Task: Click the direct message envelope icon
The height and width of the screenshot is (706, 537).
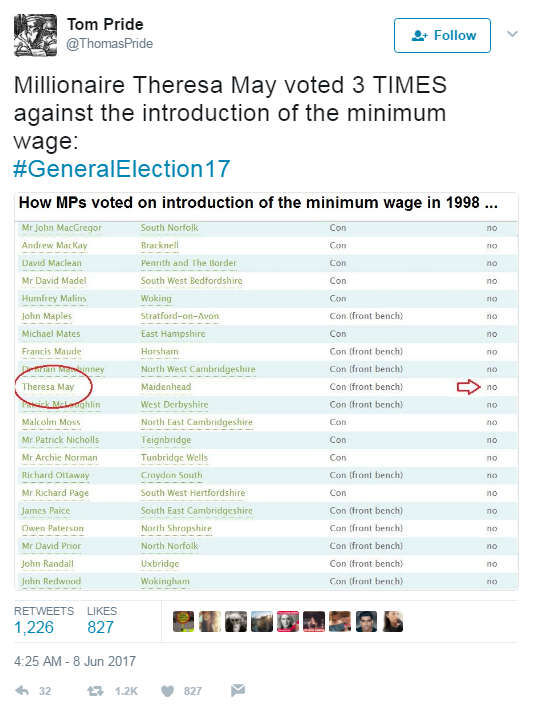Action: coord(238,690)
